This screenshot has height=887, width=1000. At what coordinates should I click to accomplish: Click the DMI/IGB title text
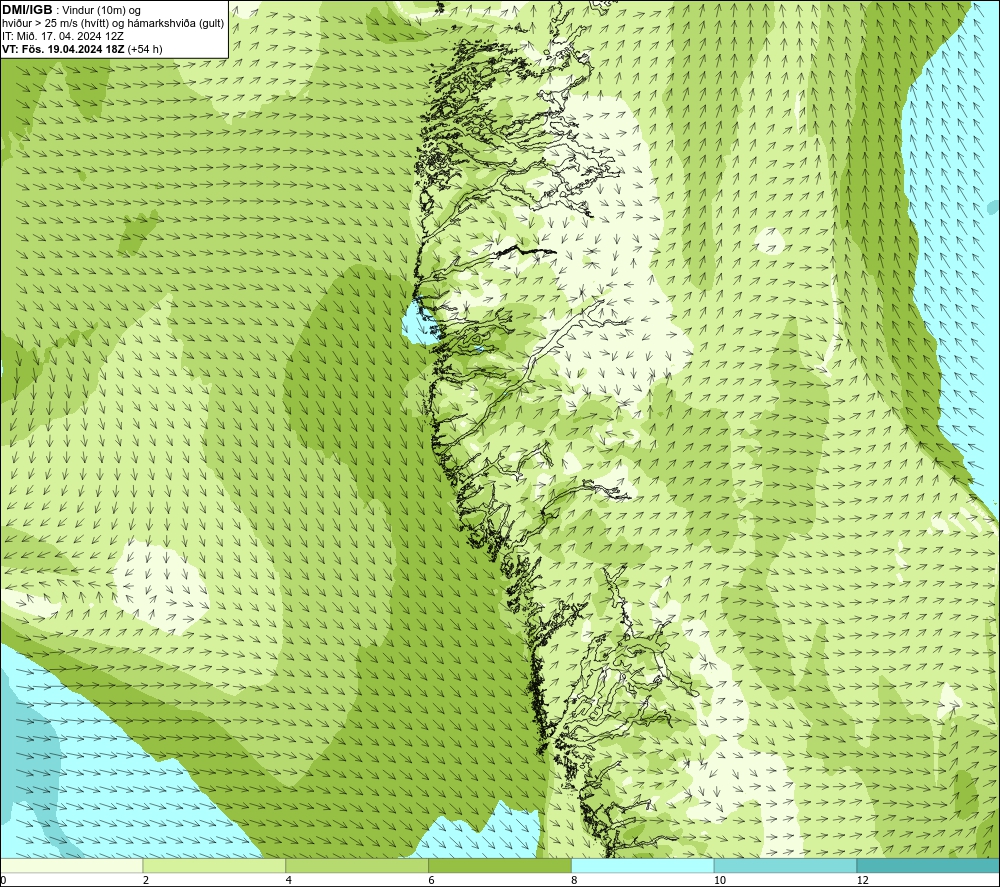pyautogui.click(x=27, y=10)
